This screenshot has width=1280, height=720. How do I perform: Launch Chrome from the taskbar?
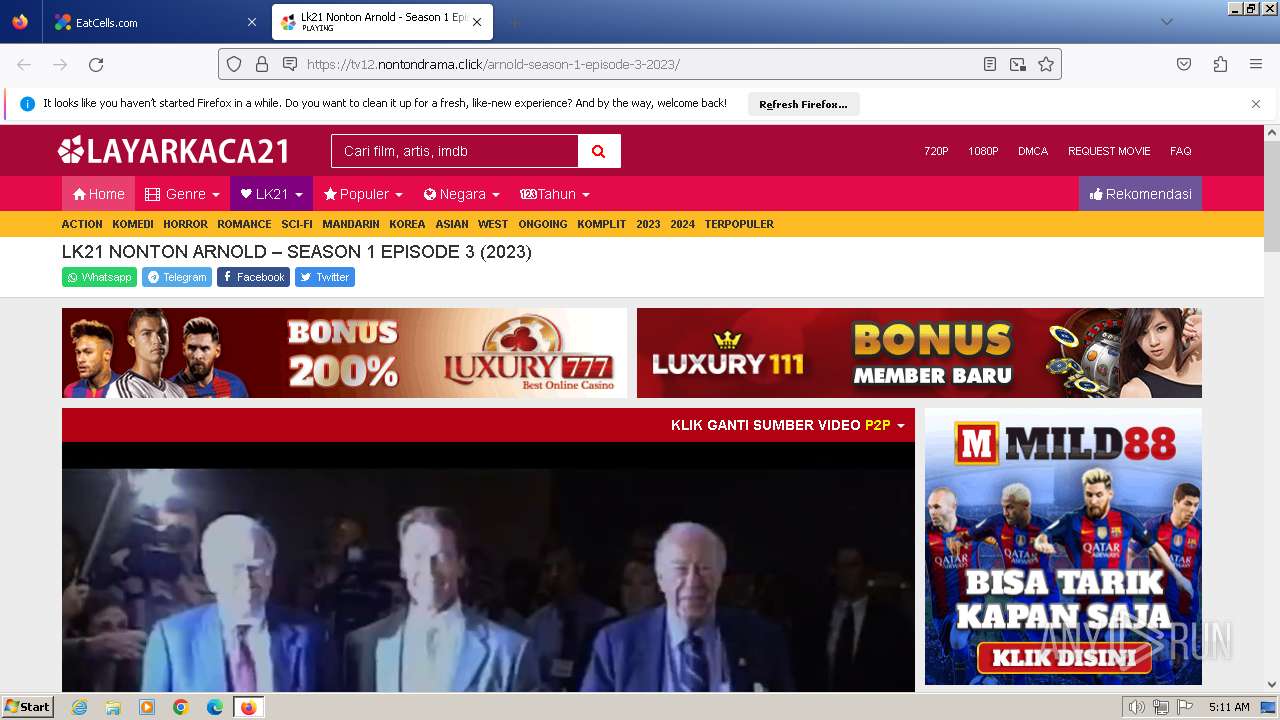[181, 707]
